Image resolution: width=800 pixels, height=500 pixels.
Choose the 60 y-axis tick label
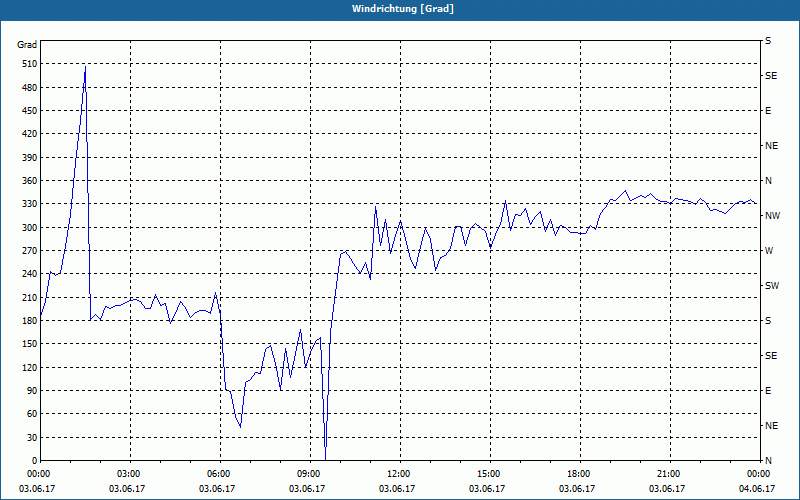point(32,414)
